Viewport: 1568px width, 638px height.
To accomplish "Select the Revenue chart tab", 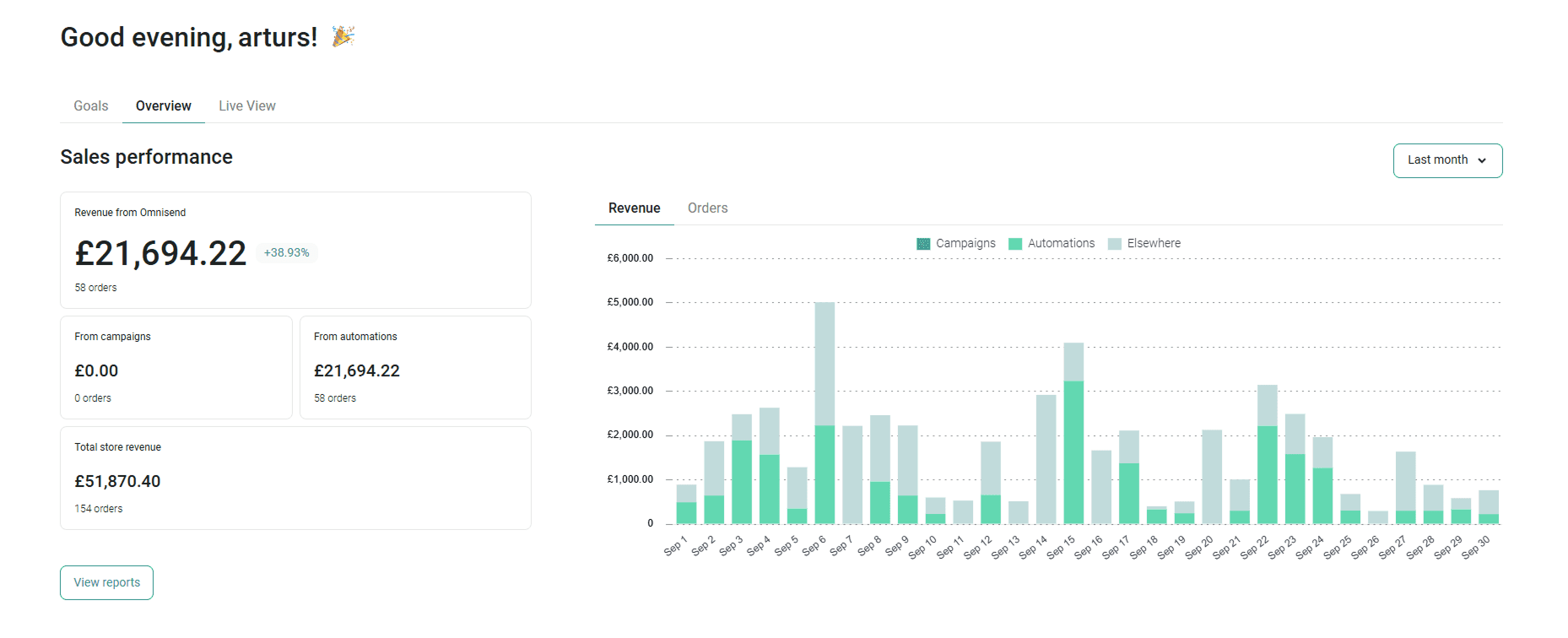I will point(635,208).
